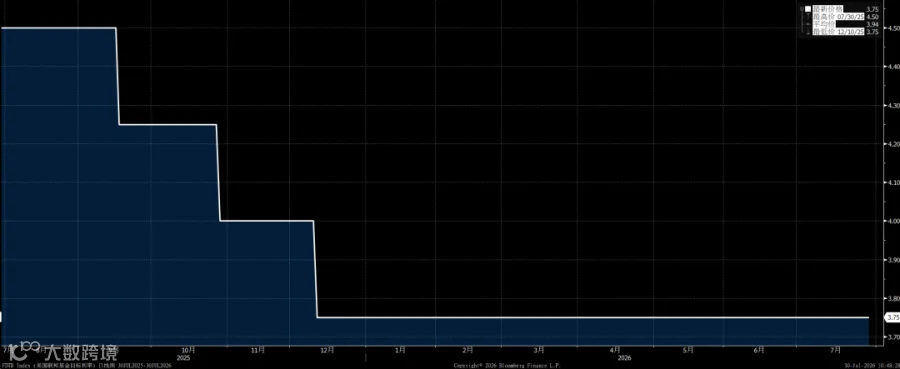Viewport: 900px width, 369px height.
Task: Click the 12月 label on time axis
Action: 327,349
